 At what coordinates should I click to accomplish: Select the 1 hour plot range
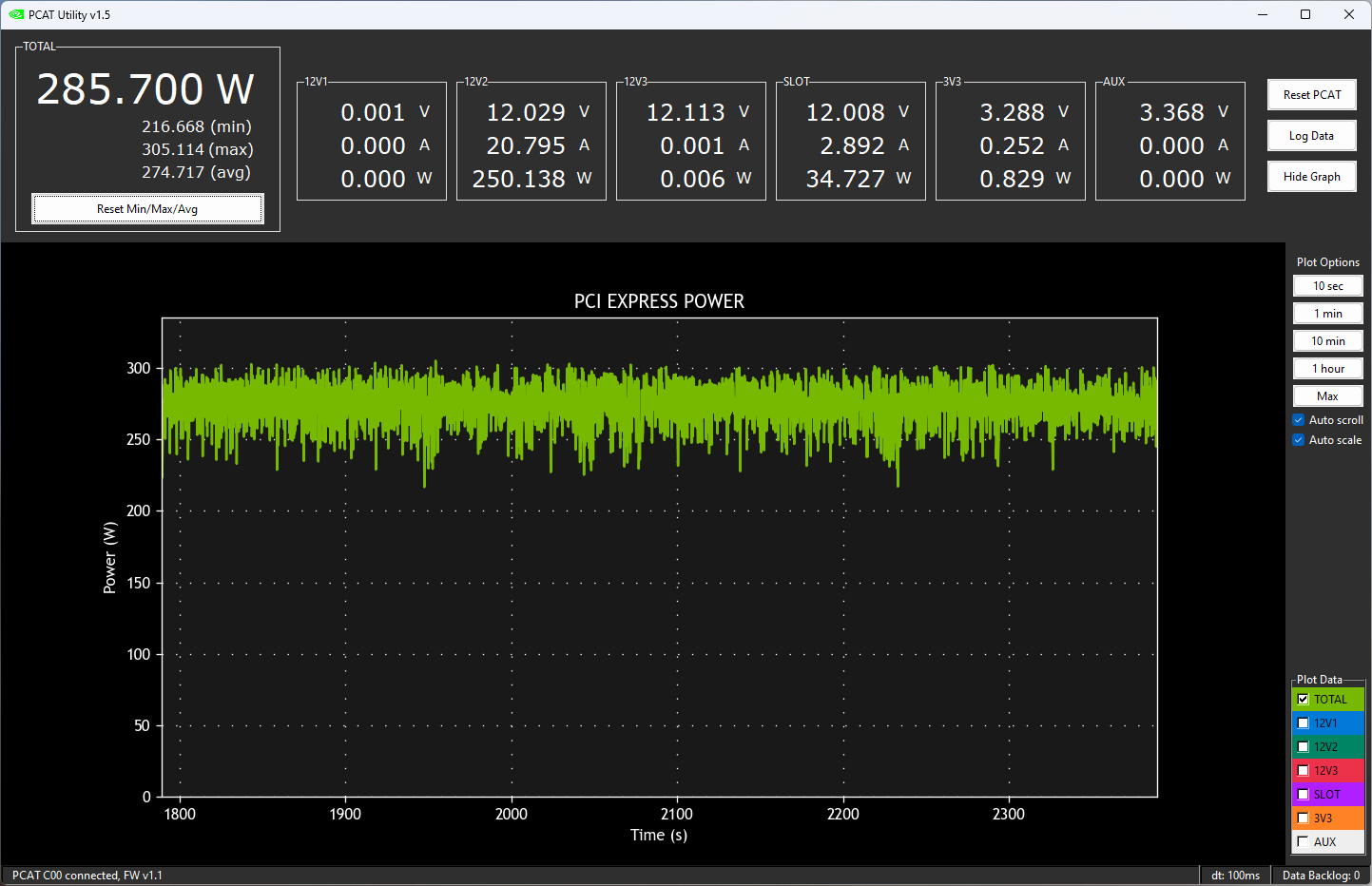coord(1327,368)
